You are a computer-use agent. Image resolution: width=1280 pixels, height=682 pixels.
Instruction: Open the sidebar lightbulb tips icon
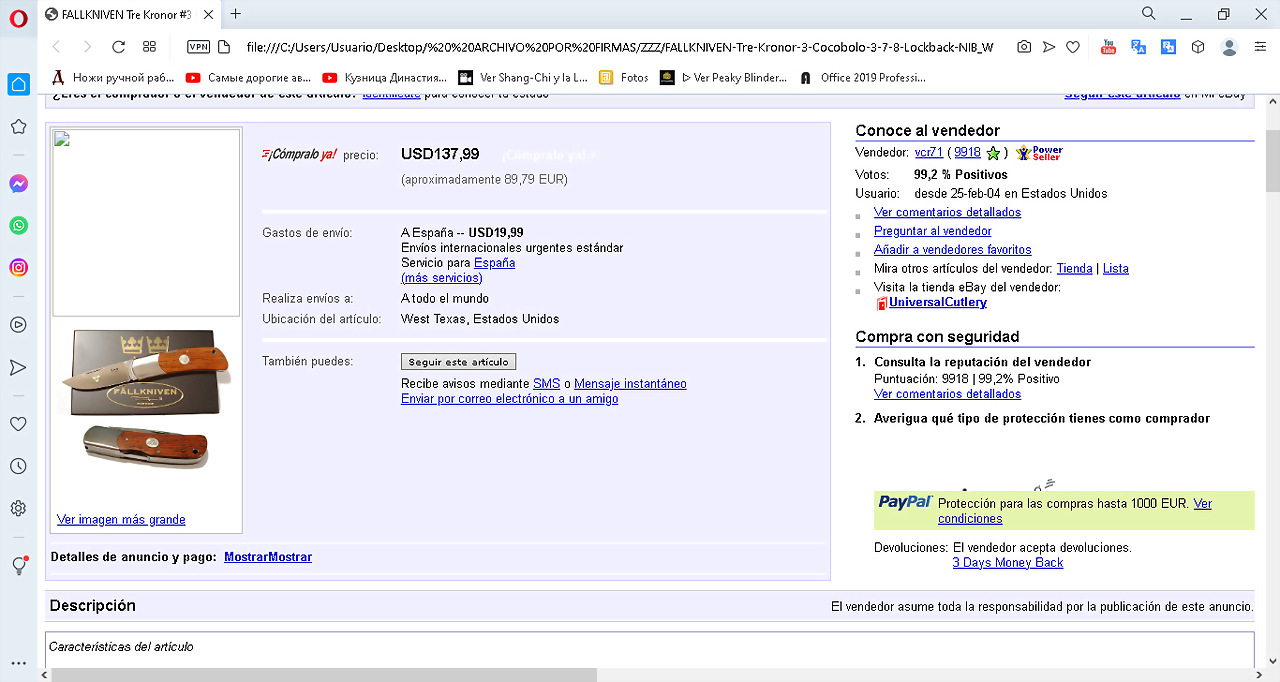click(x=18, y=565)
